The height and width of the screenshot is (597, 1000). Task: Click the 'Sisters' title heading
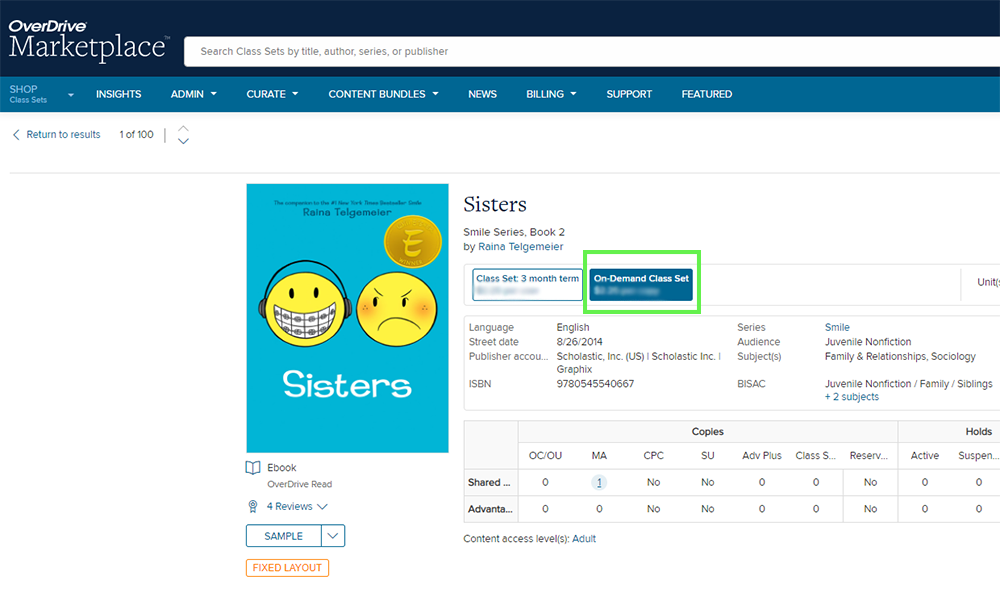[495, 204]
